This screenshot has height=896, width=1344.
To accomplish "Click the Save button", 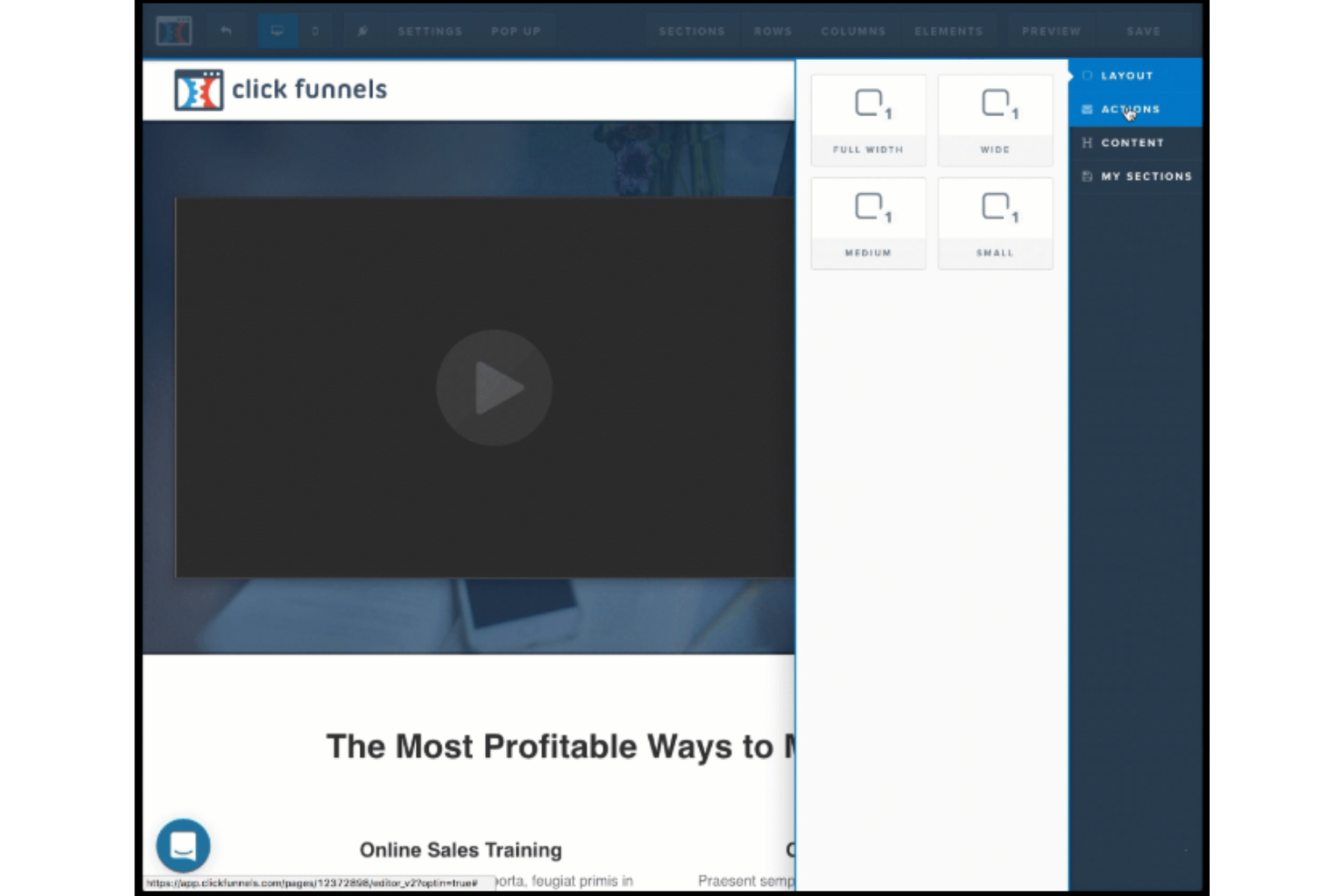I will click(1142, 30).
